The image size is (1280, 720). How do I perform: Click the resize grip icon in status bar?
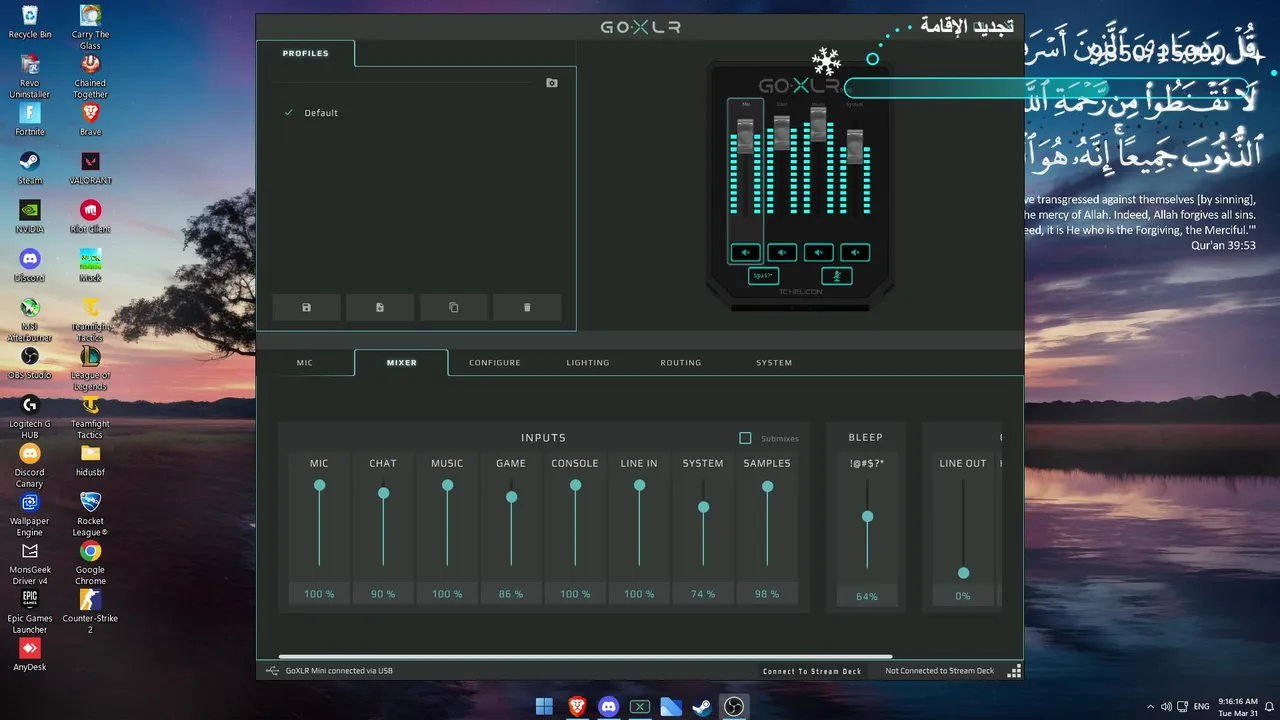pyautogui.click(x=1014, y=671)
